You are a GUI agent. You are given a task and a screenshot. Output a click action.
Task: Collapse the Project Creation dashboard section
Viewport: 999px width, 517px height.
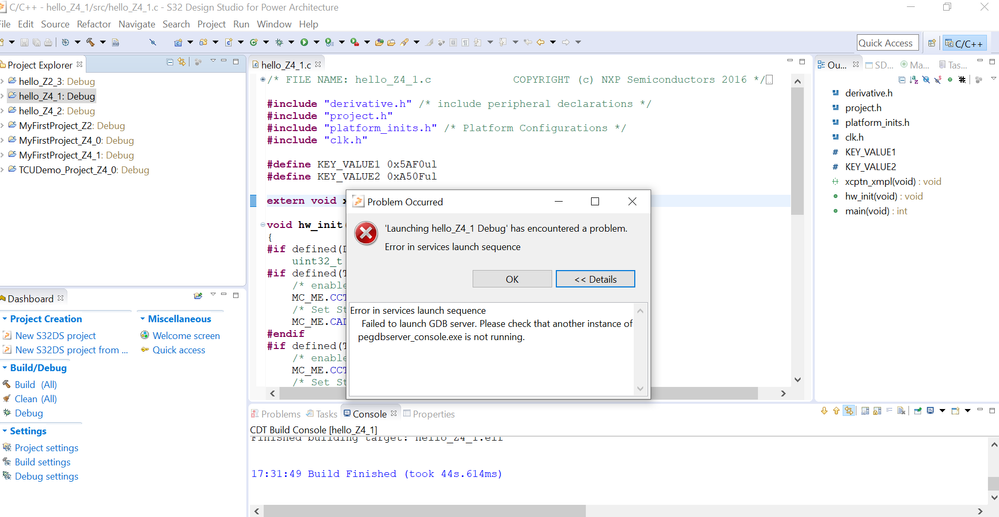tap(4, 319)
